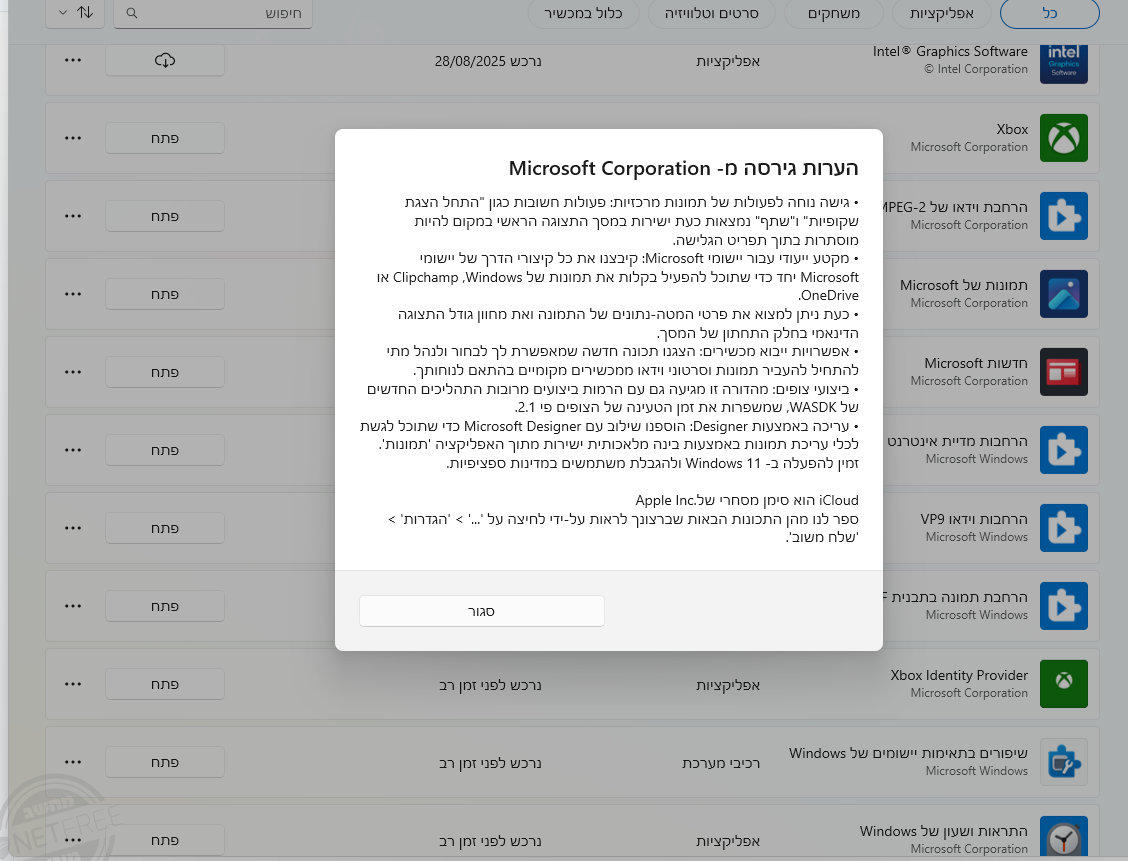Open the sort order dropdown
Viewport: 1128px width, 861px height.
76,13
